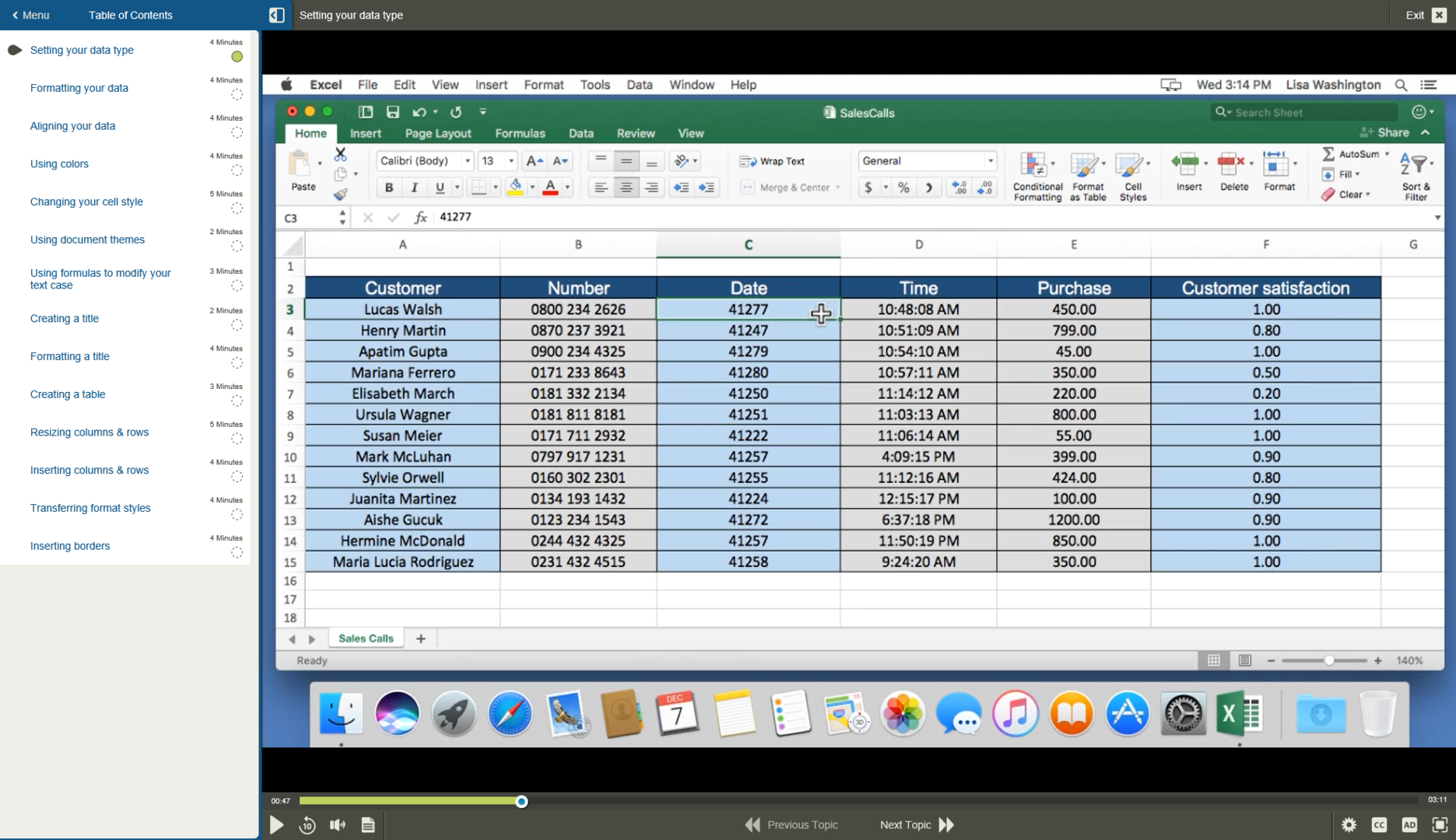The image size is (1456, 840).
Task: Launch Safari from the Dock
Action: pyautogui.click(x=510, y=713)
